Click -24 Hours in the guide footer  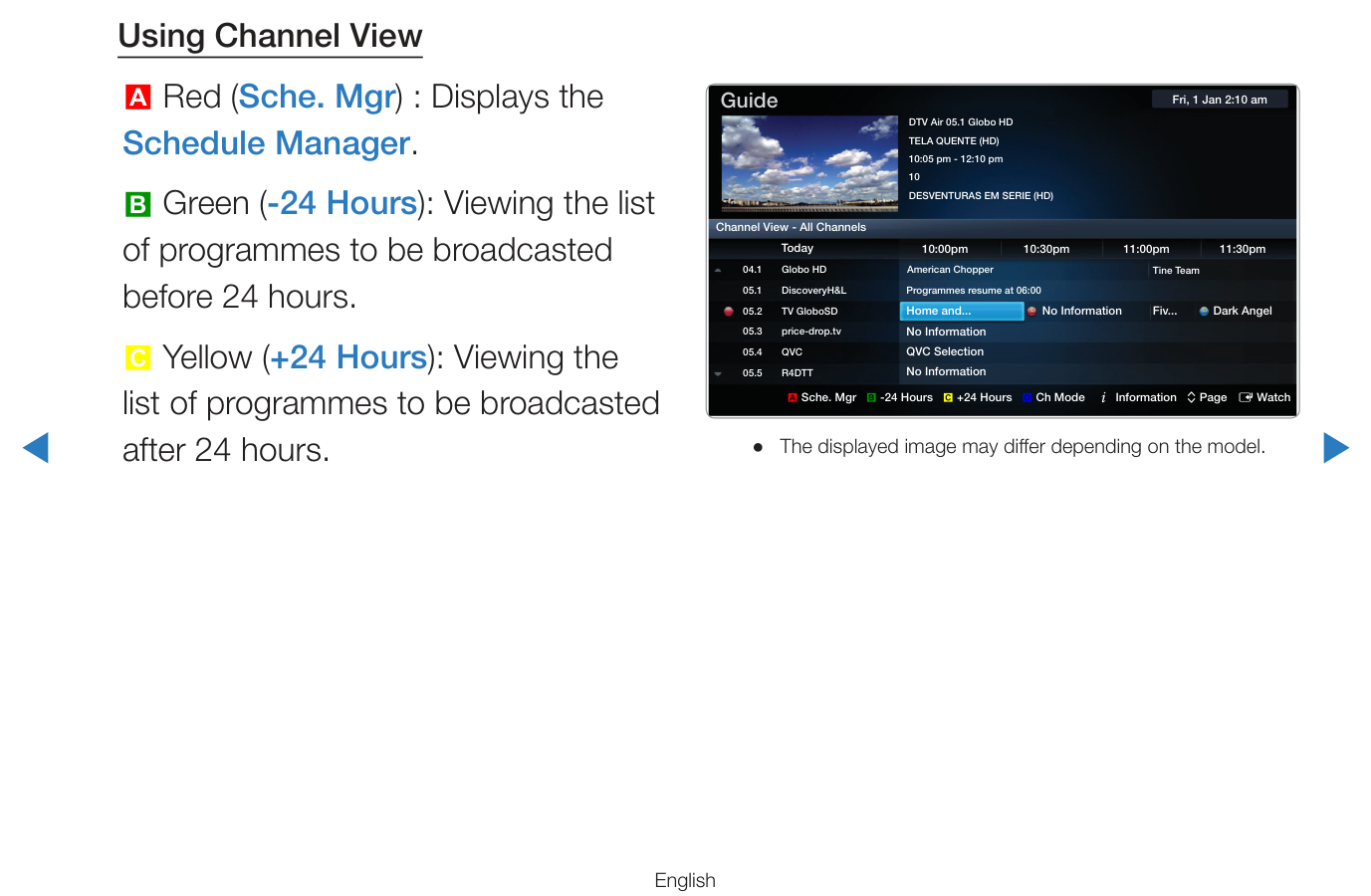906,397
